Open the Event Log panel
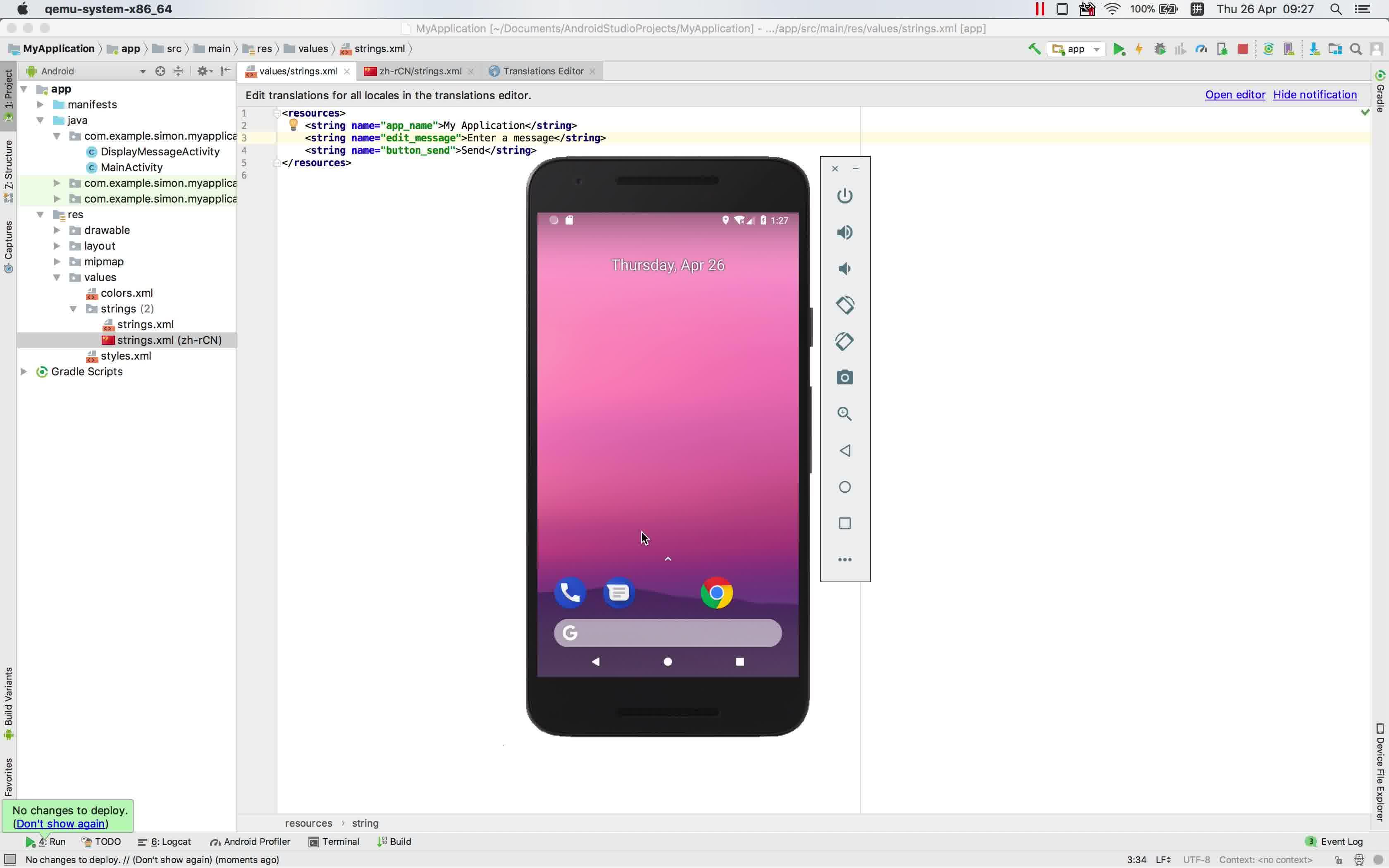 1334,842
